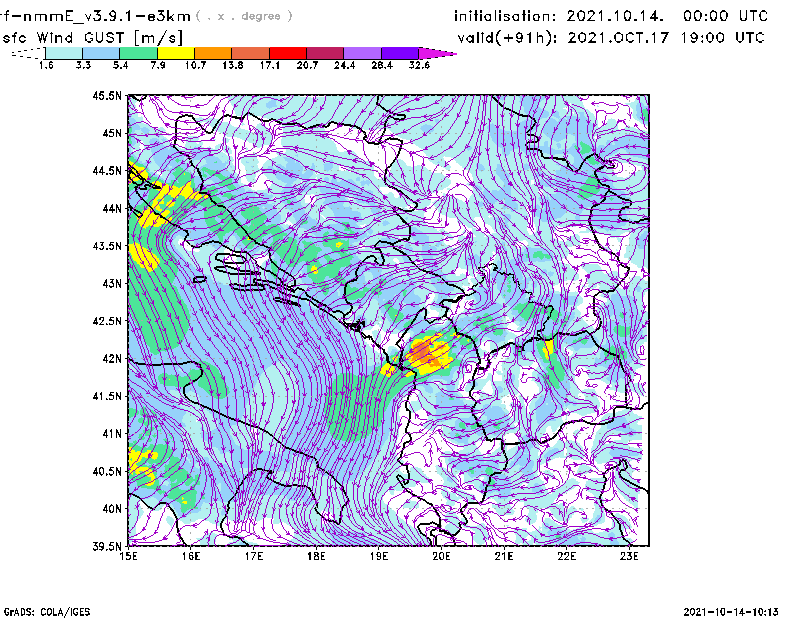The width and height of the screenshot is (800, 618).
Task: Click the "40N" latitude label
Action: [x=112, y=509]
